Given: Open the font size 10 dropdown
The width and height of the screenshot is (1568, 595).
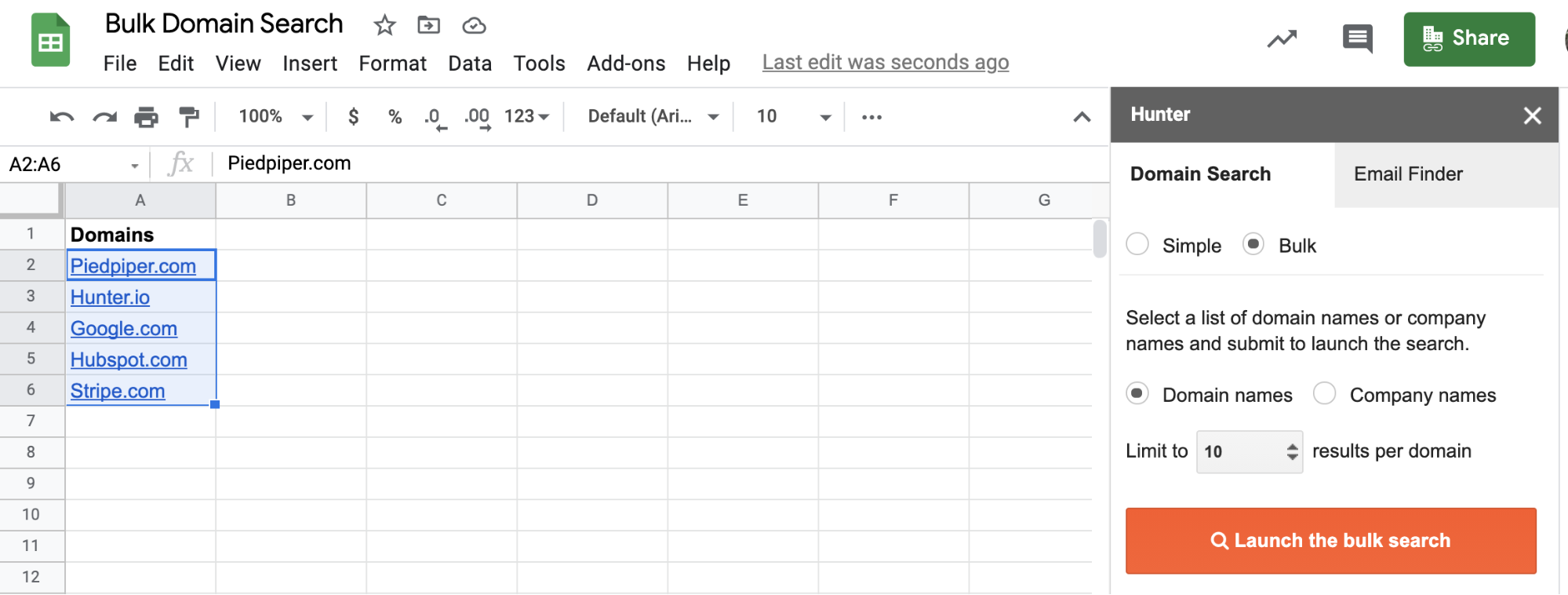Looking at the screenshot, I should (792, 116).
